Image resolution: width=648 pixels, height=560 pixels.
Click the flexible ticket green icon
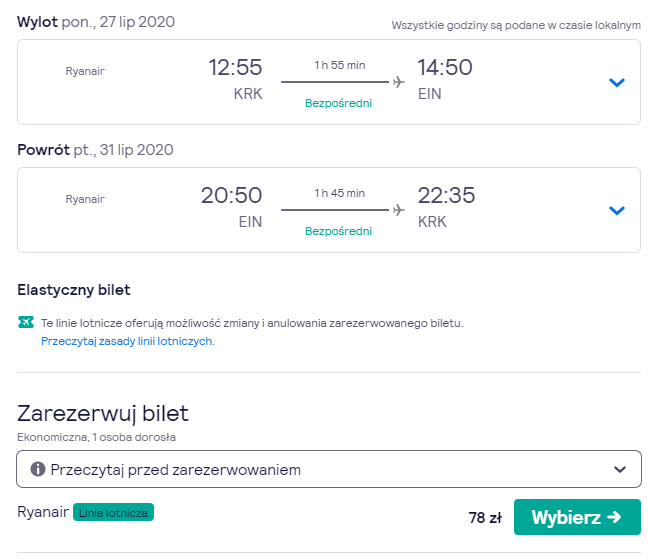26,323
